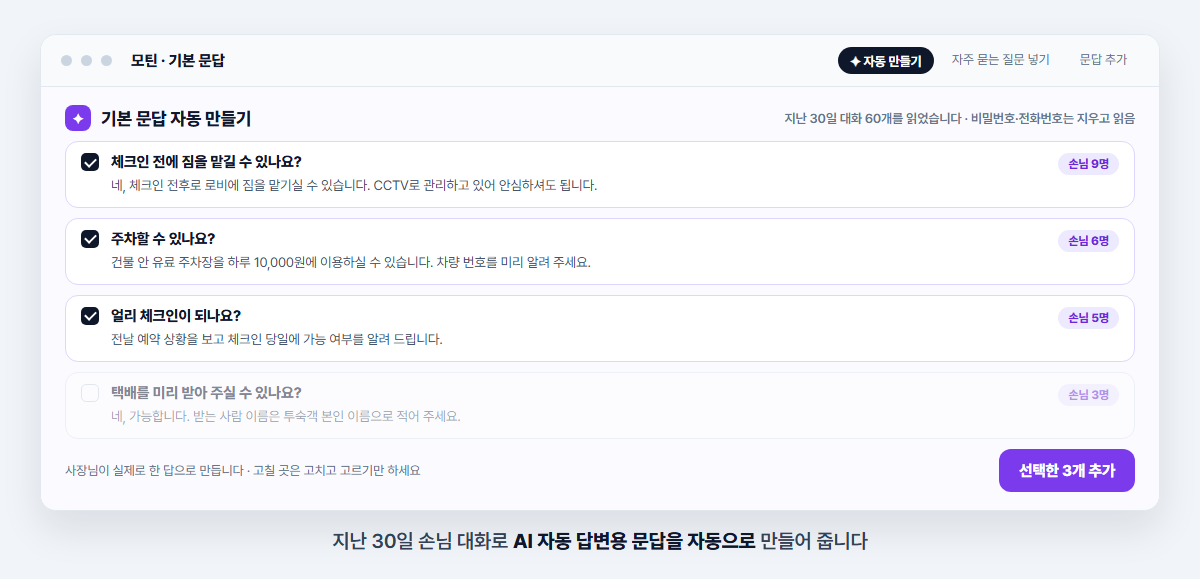Click the answer about 투숙객 본인 이름
The image size is (1200, 579).
pyautogui.click(x=286, y=417)
